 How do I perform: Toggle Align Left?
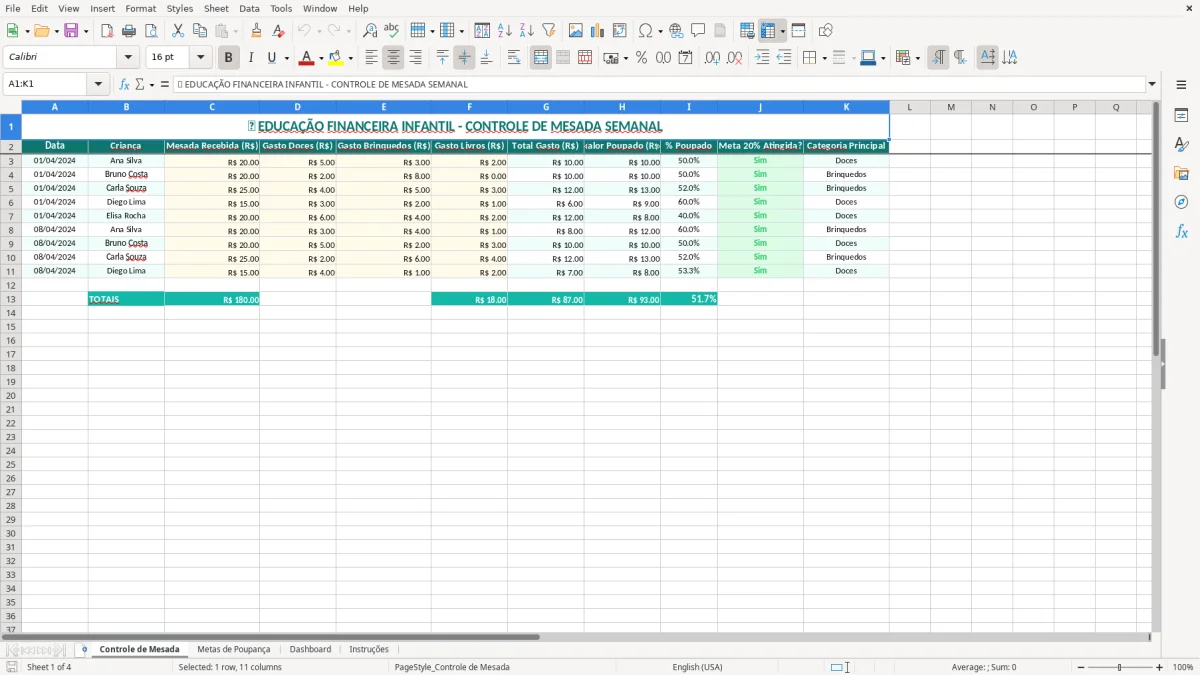(372, 58)
